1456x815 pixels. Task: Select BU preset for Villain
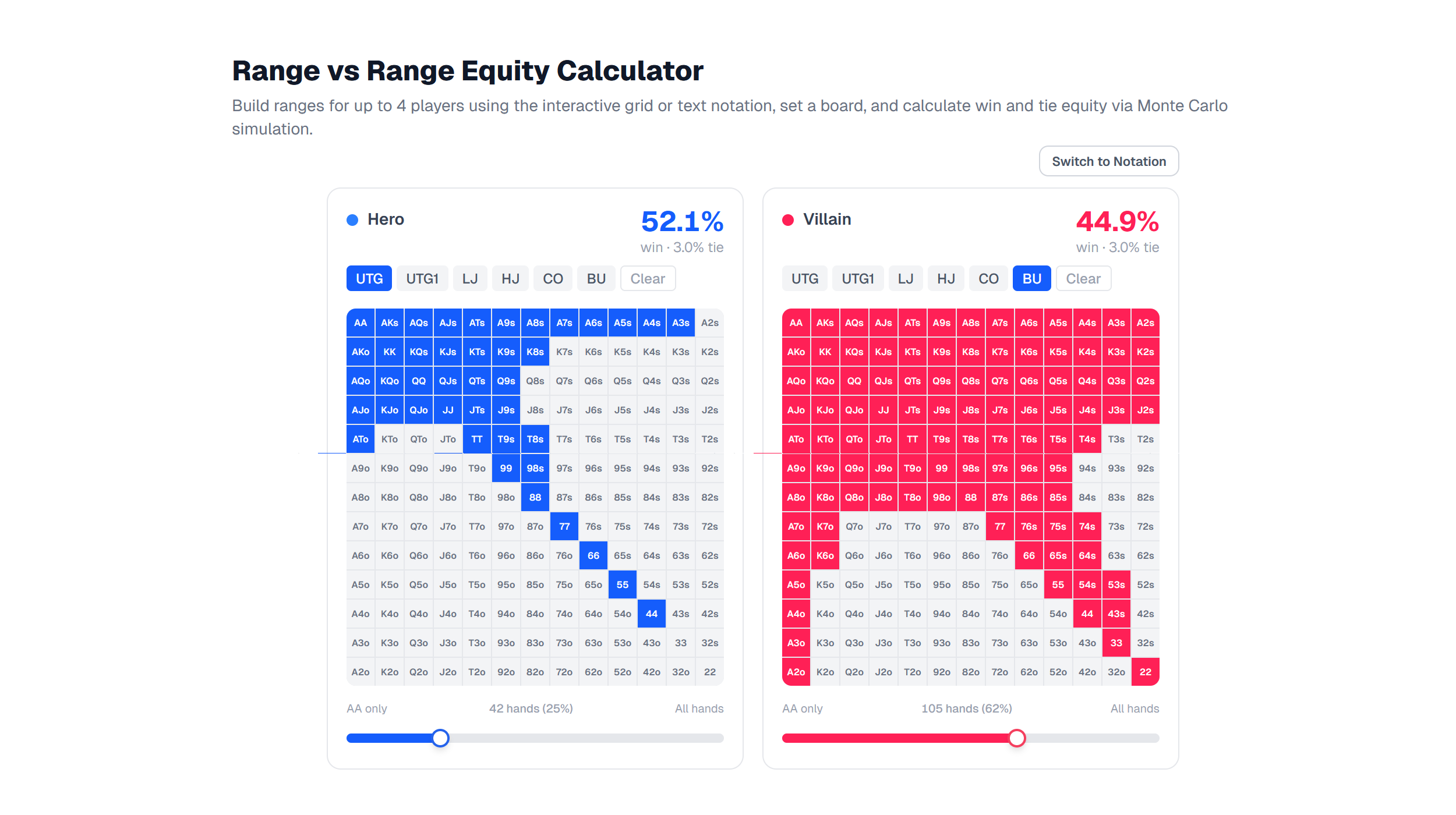pyautogui.click(x=1031, y=279)
